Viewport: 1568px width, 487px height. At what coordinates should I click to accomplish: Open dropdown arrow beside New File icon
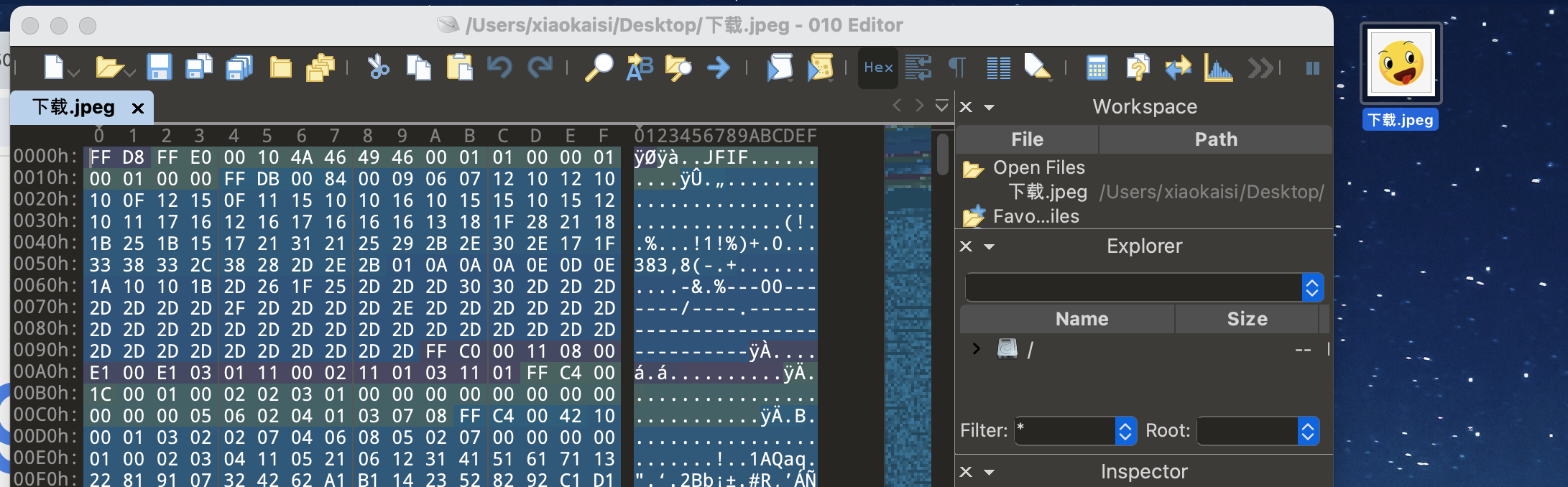point(74,72)
